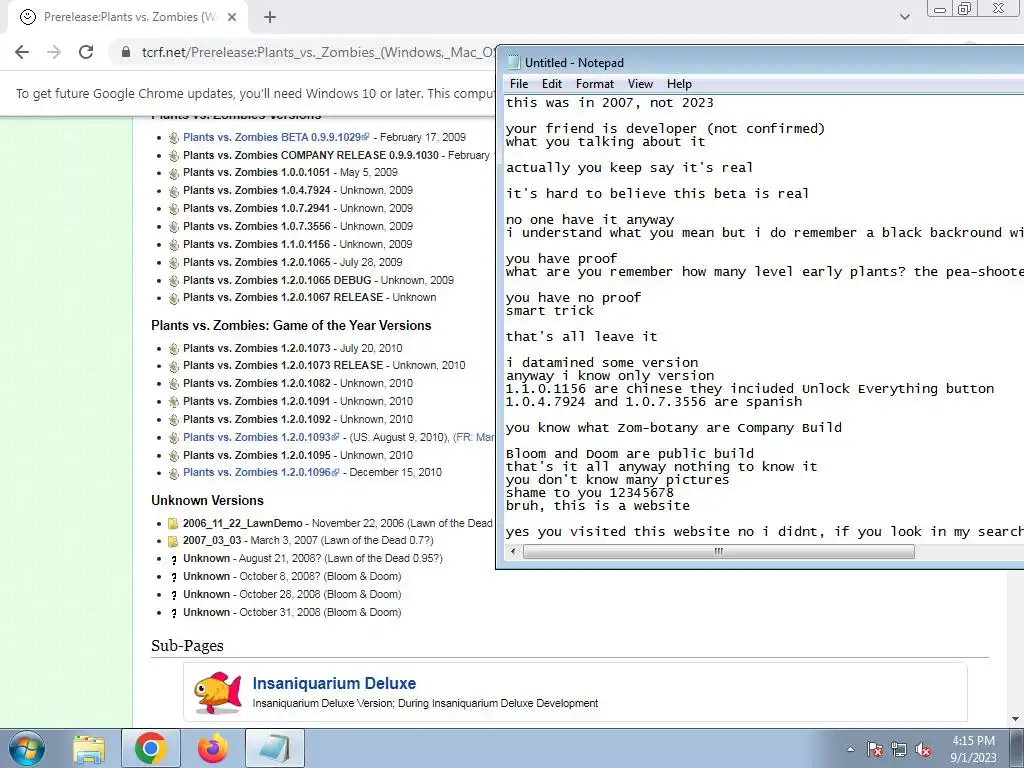Open the Windows Start menu
This screenshot has height=768, width=1024.
point(25,748)
